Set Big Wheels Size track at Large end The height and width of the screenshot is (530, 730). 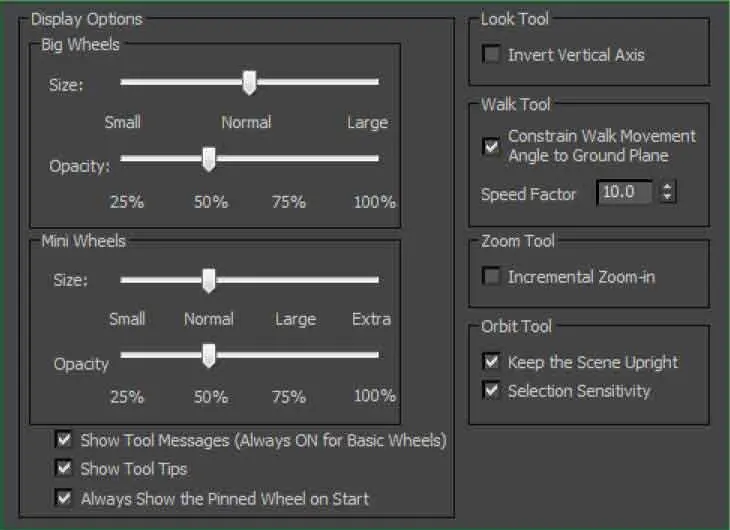(376, 82)
